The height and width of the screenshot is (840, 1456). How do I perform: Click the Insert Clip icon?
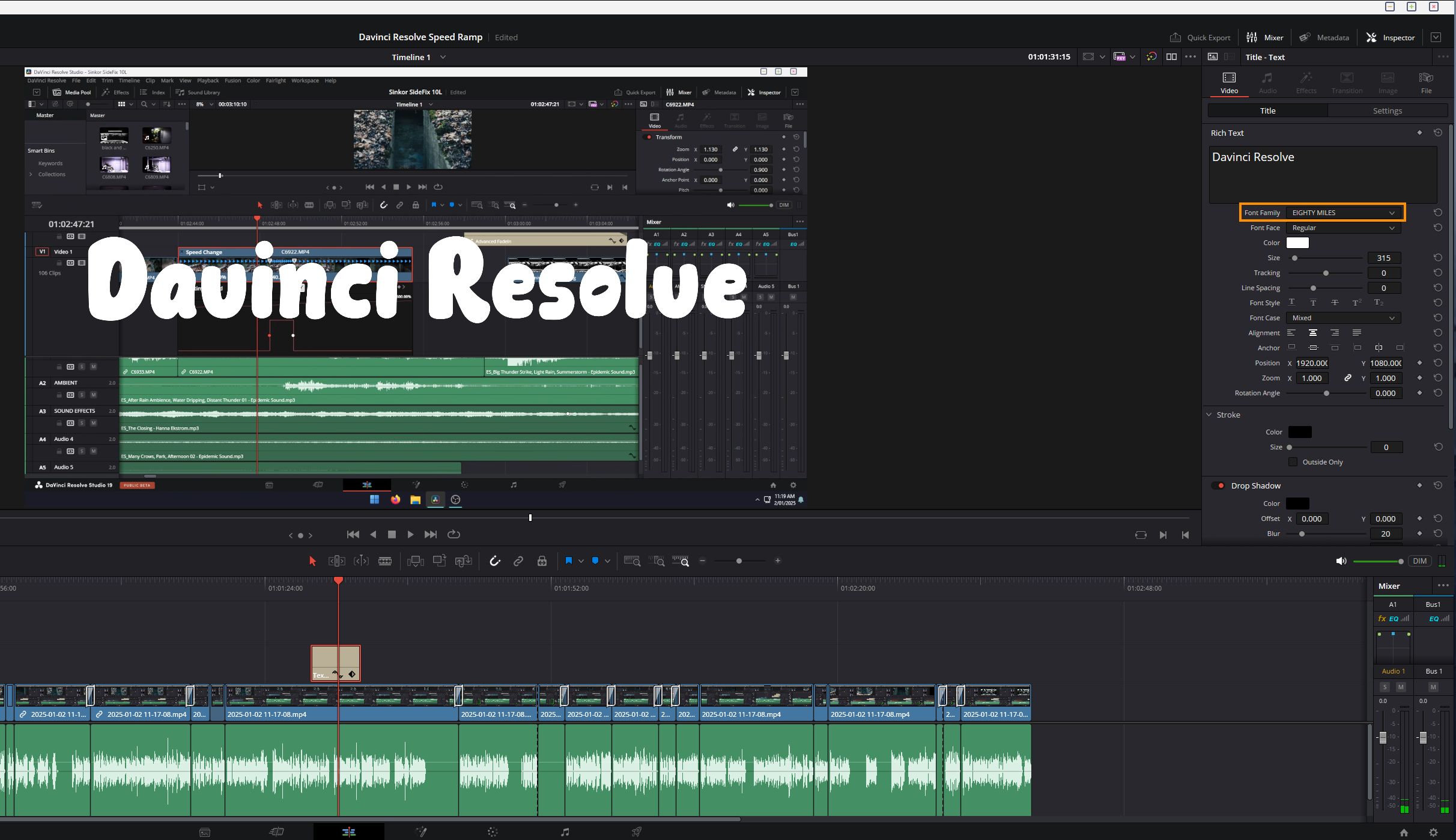coord(416,561)
